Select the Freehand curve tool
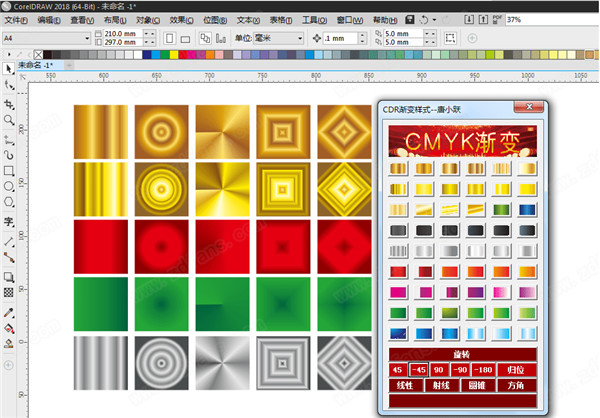This screenshot has height=418, width=600. click(9, 140)
